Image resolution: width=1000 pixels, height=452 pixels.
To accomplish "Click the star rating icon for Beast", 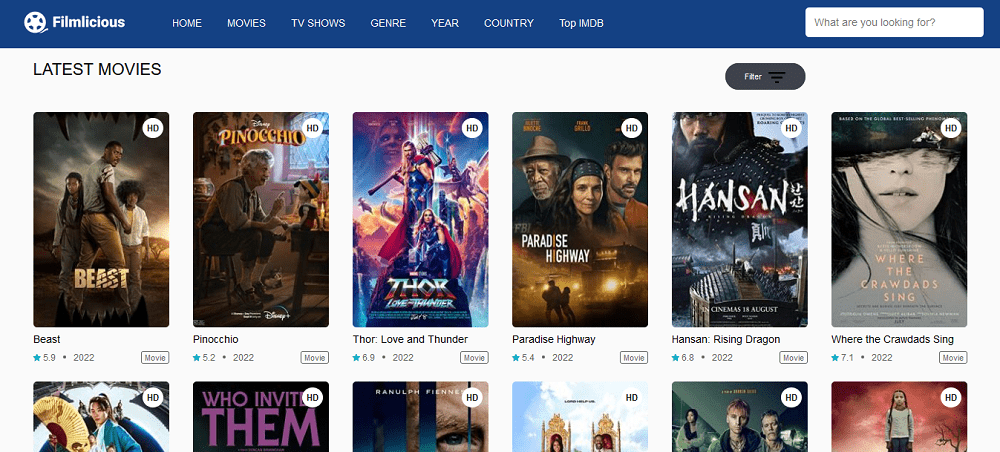I will click(37, 358).
